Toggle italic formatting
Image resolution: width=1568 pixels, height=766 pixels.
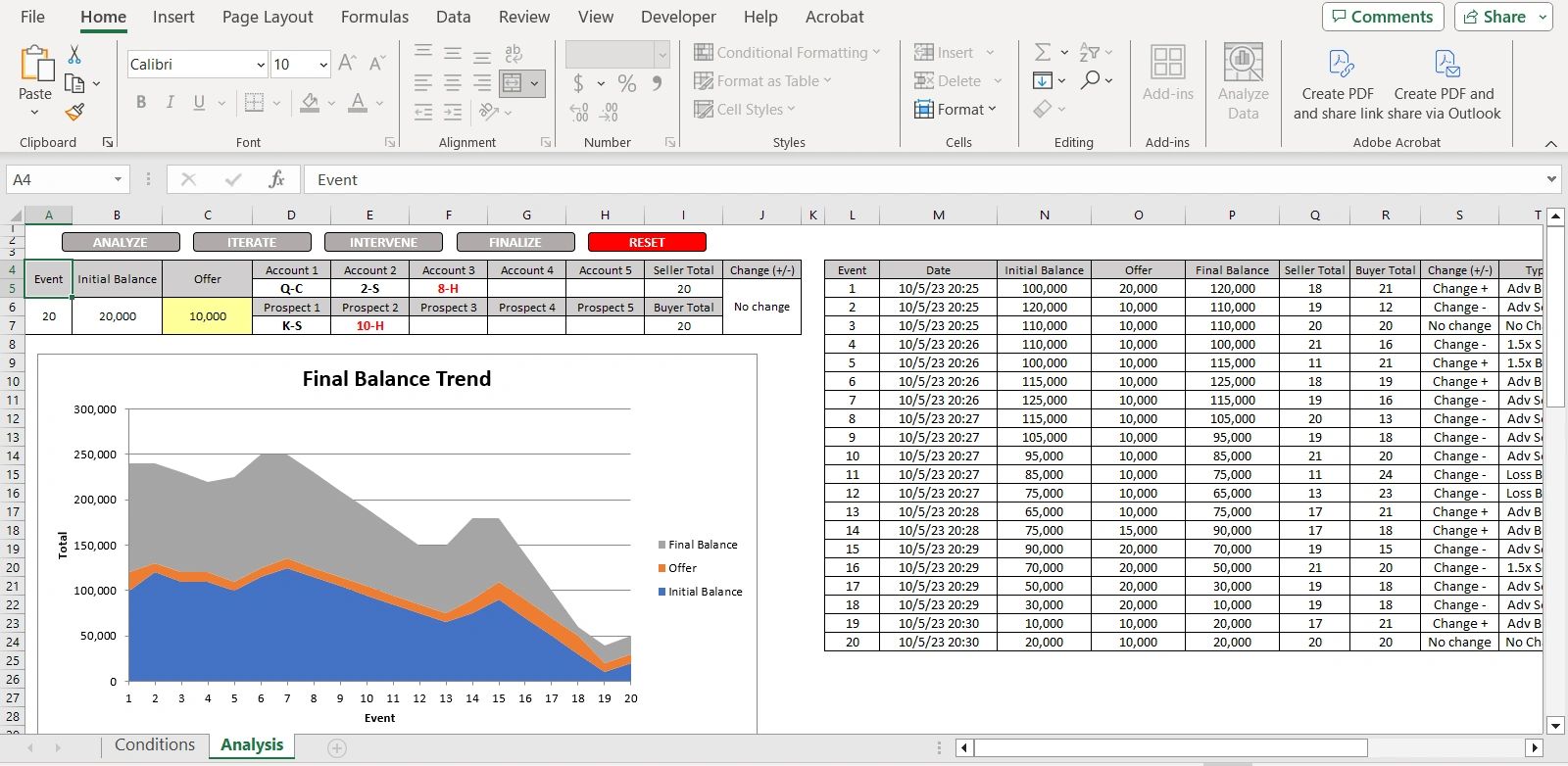click(170, 102)
